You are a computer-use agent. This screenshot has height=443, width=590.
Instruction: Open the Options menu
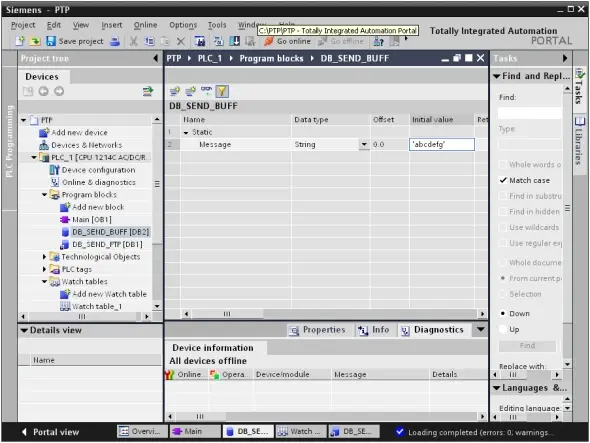tap(183, 25)
